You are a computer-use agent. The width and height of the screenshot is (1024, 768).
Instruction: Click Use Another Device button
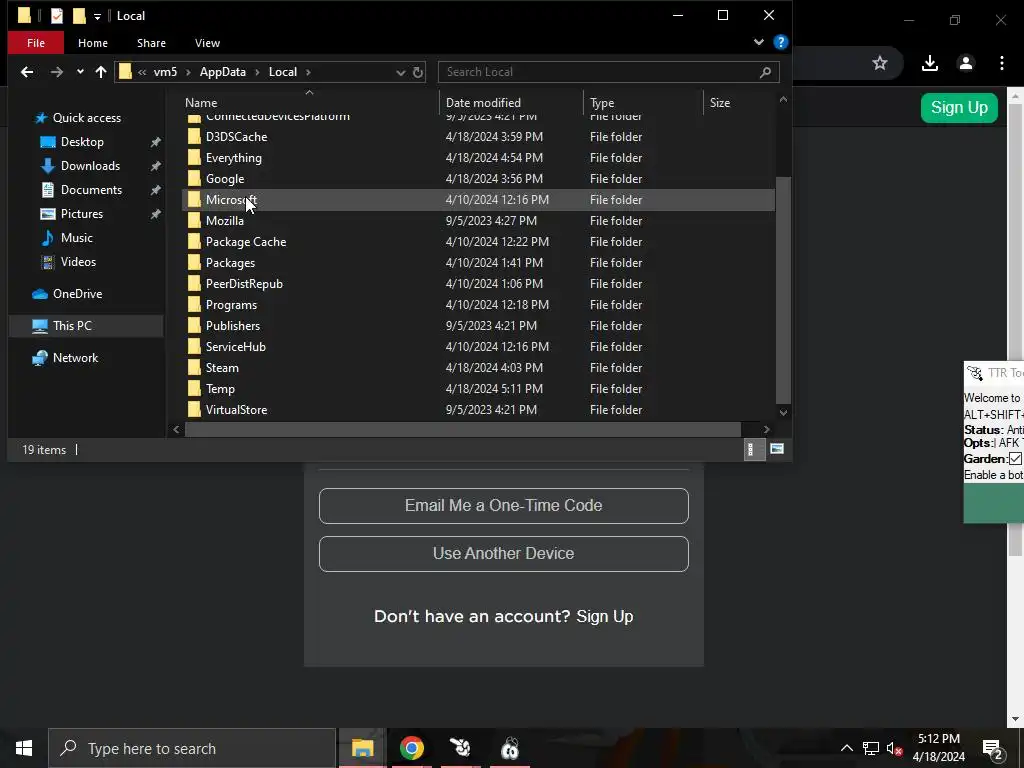pyautogui.click(x=504, y=554)
